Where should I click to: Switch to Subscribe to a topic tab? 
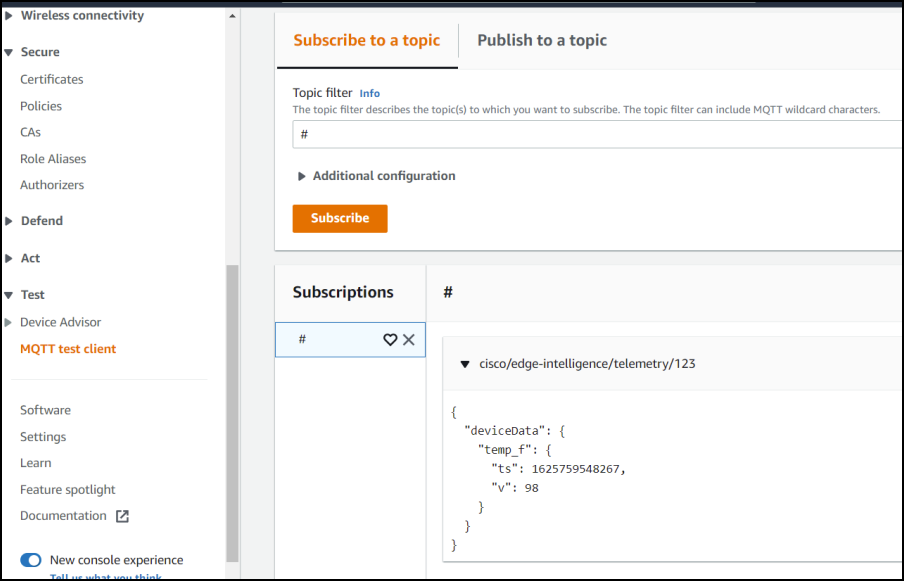(367, 40)
